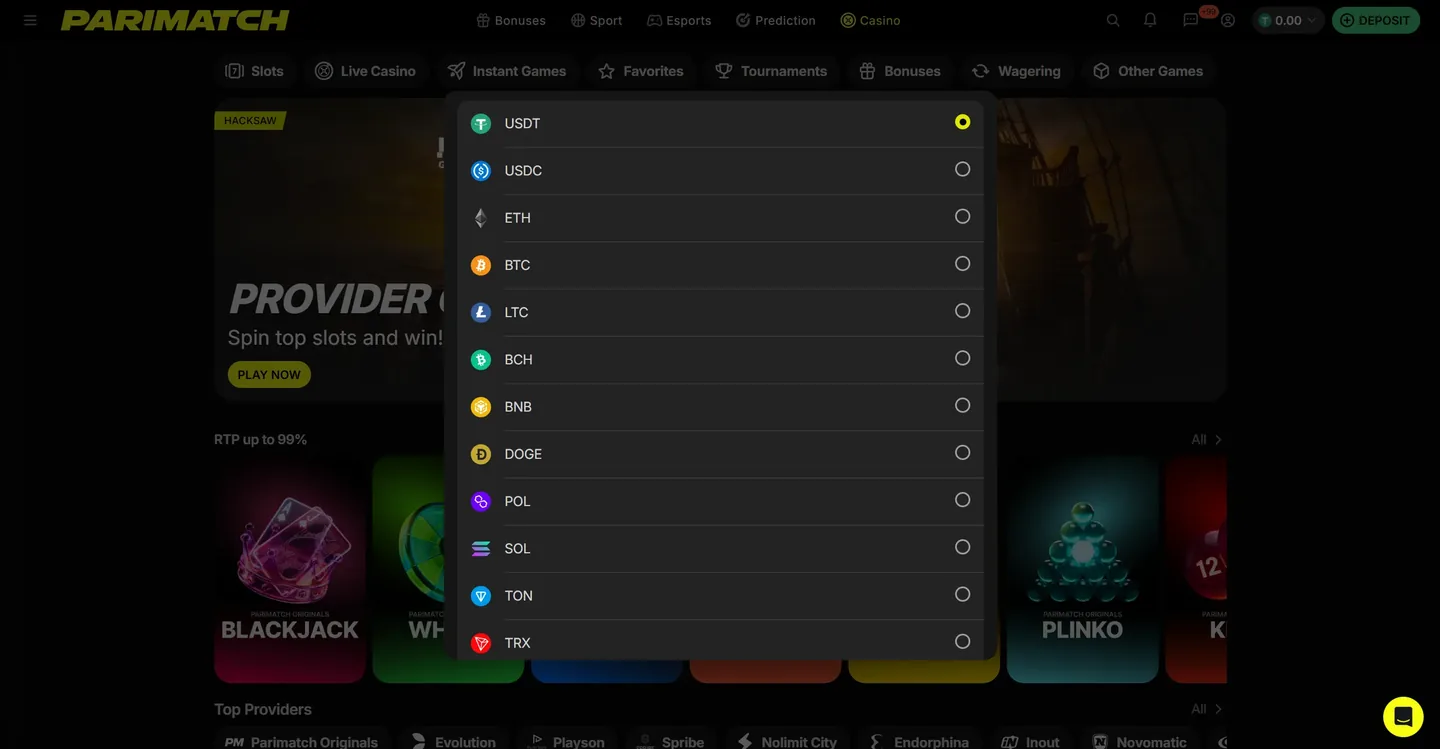Viewport: 1440px width, 749px height.
Task: Collapse the 0.00 balance currency dropdown
Action: [x=1288, y=20]
